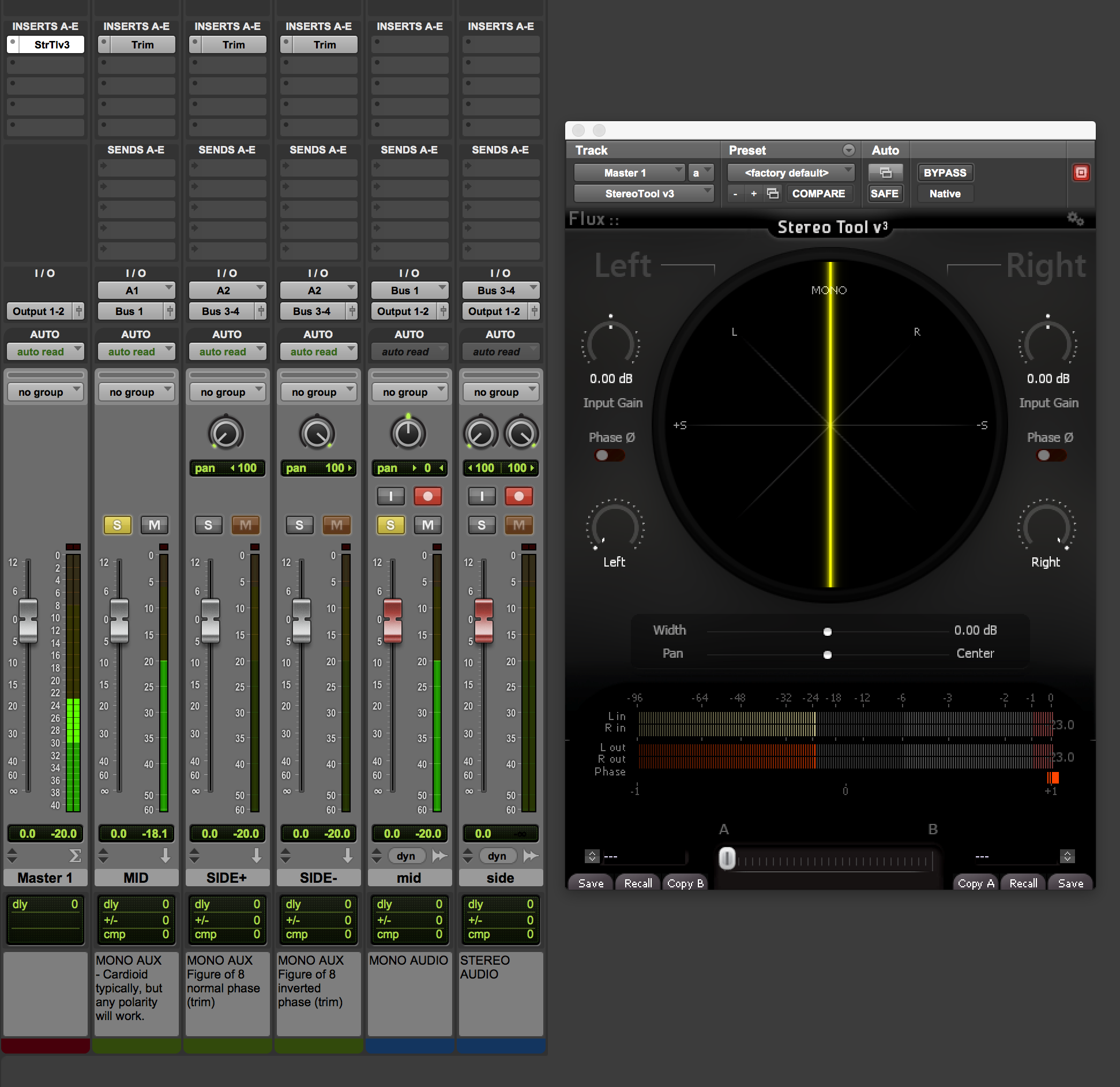This screenshot has height=1087, width=1120.
Task: Click the A/B morph slider handle
Action: 727,859
